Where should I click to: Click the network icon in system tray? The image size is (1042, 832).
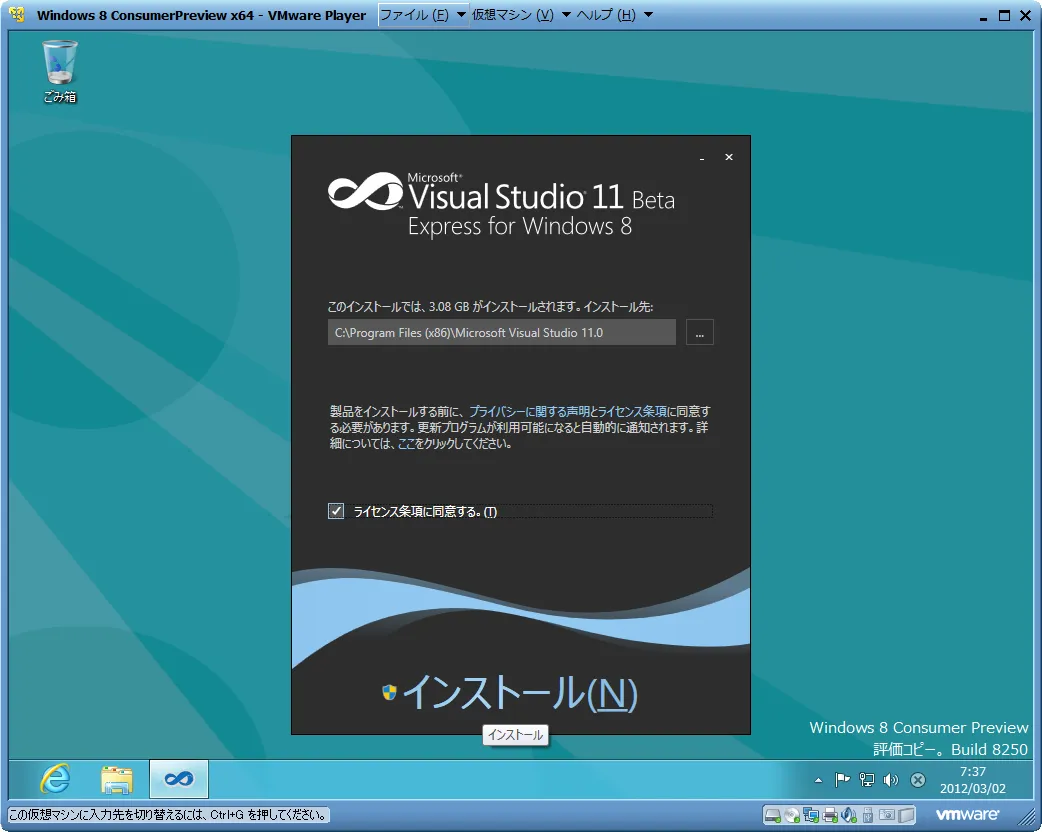(866, 780)
